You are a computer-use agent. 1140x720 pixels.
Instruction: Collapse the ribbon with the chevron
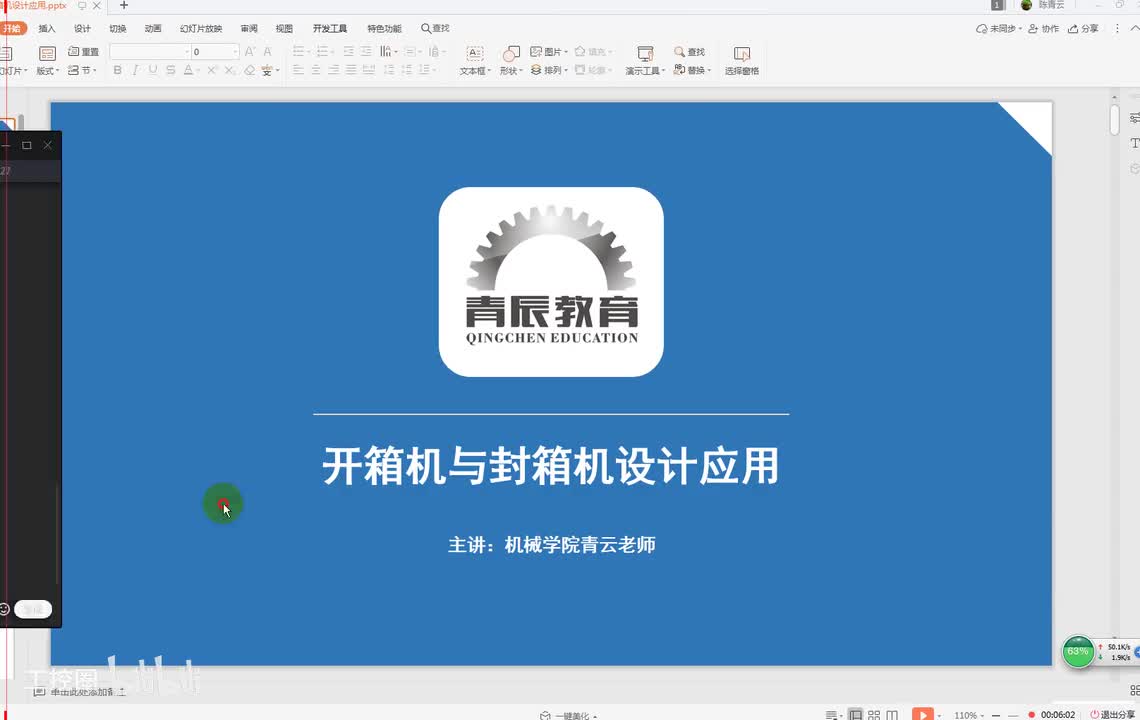1134,28
